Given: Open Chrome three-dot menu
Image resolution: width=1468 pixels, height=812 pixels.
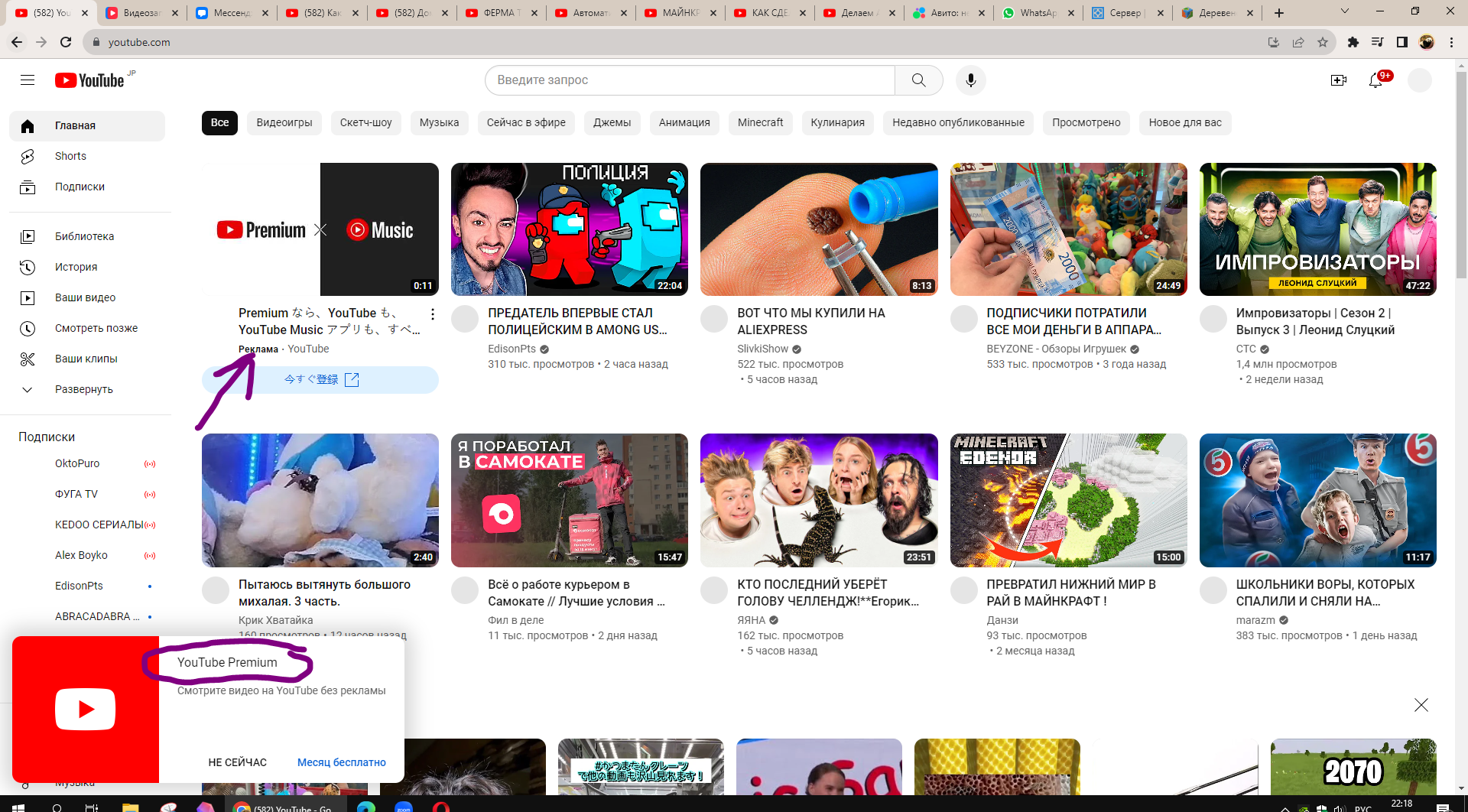Looking at the screenshot, I should tap(1451, 42).
